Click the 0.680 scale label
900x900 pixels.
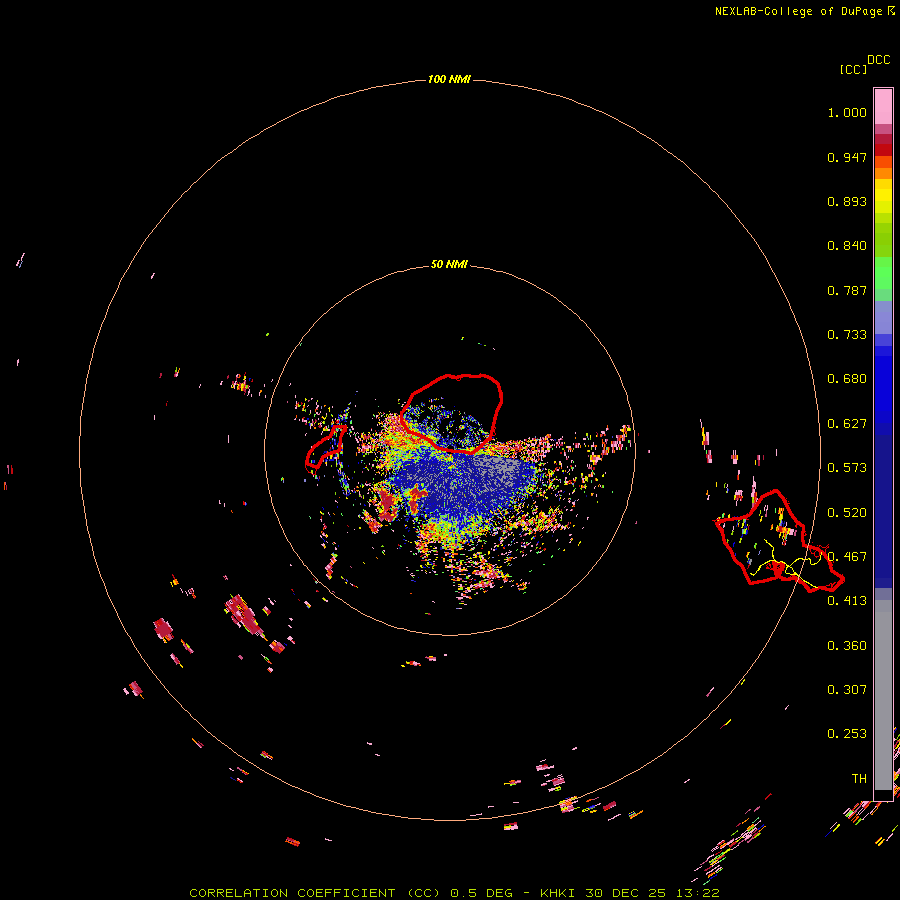coord(847,379)
